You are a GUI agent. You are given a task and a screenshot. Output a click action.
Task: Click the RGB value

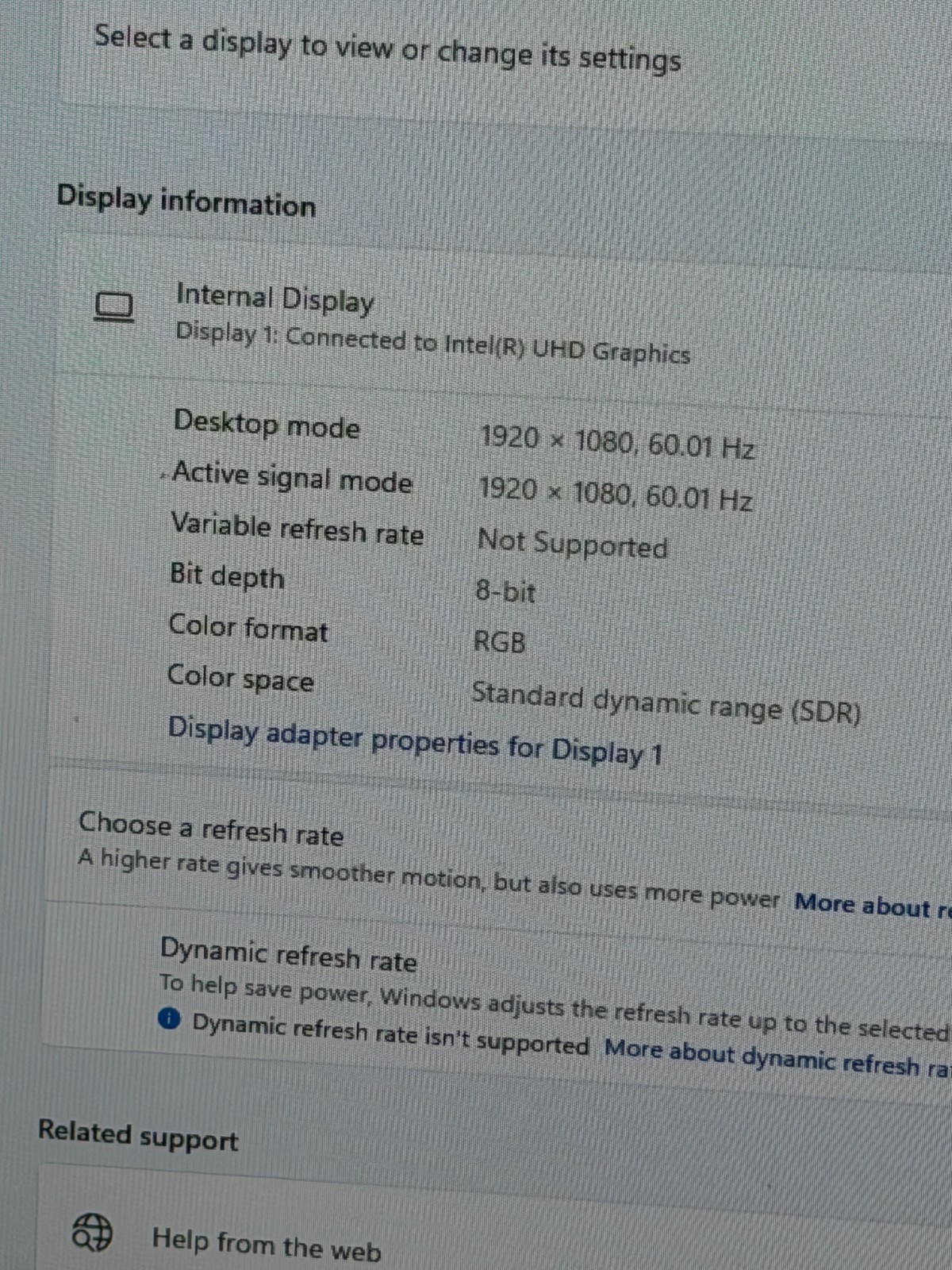499,641
